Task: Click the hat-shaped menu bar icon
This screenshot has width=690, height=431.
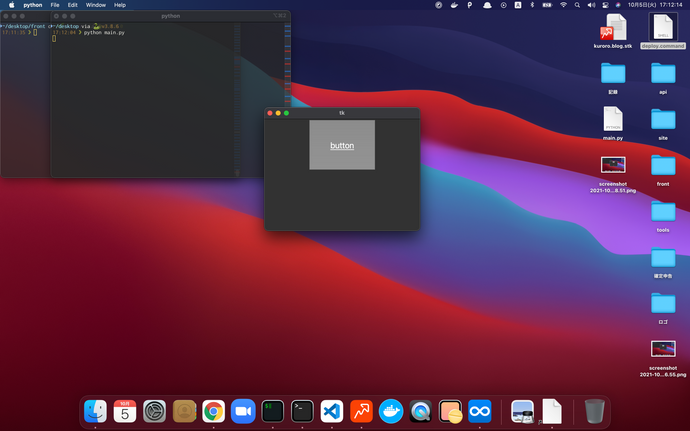Action: [487, 5]
